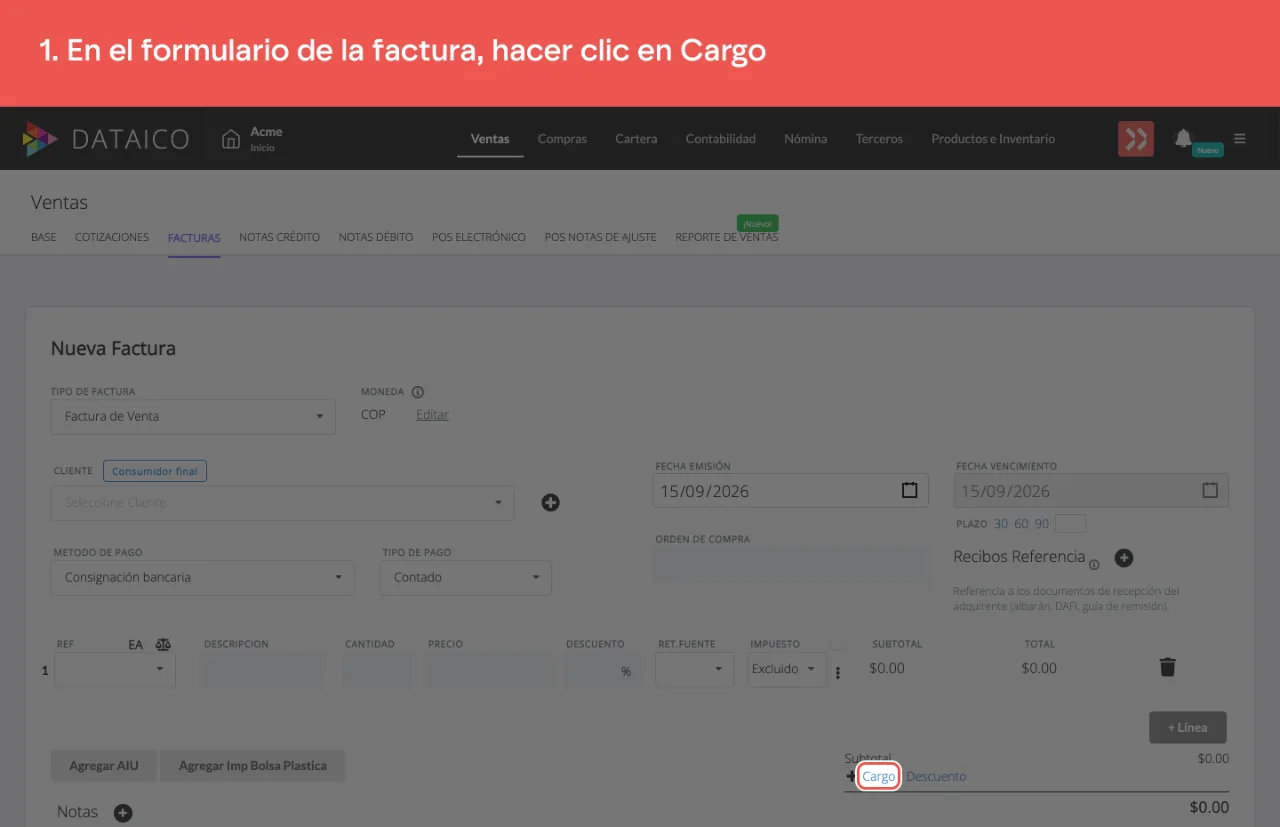The image size is (1280, 827).
Task: Delete line 1 with the trash icon
Action: tap(1167, 667)
